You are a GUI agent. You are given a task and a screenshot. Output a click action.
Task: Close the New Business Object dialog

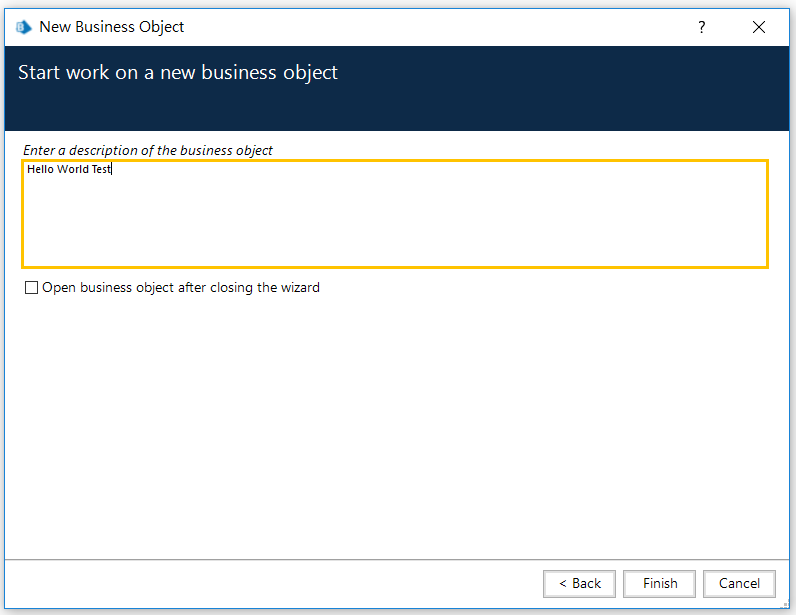pyautogui.click(x=759, y=28)
